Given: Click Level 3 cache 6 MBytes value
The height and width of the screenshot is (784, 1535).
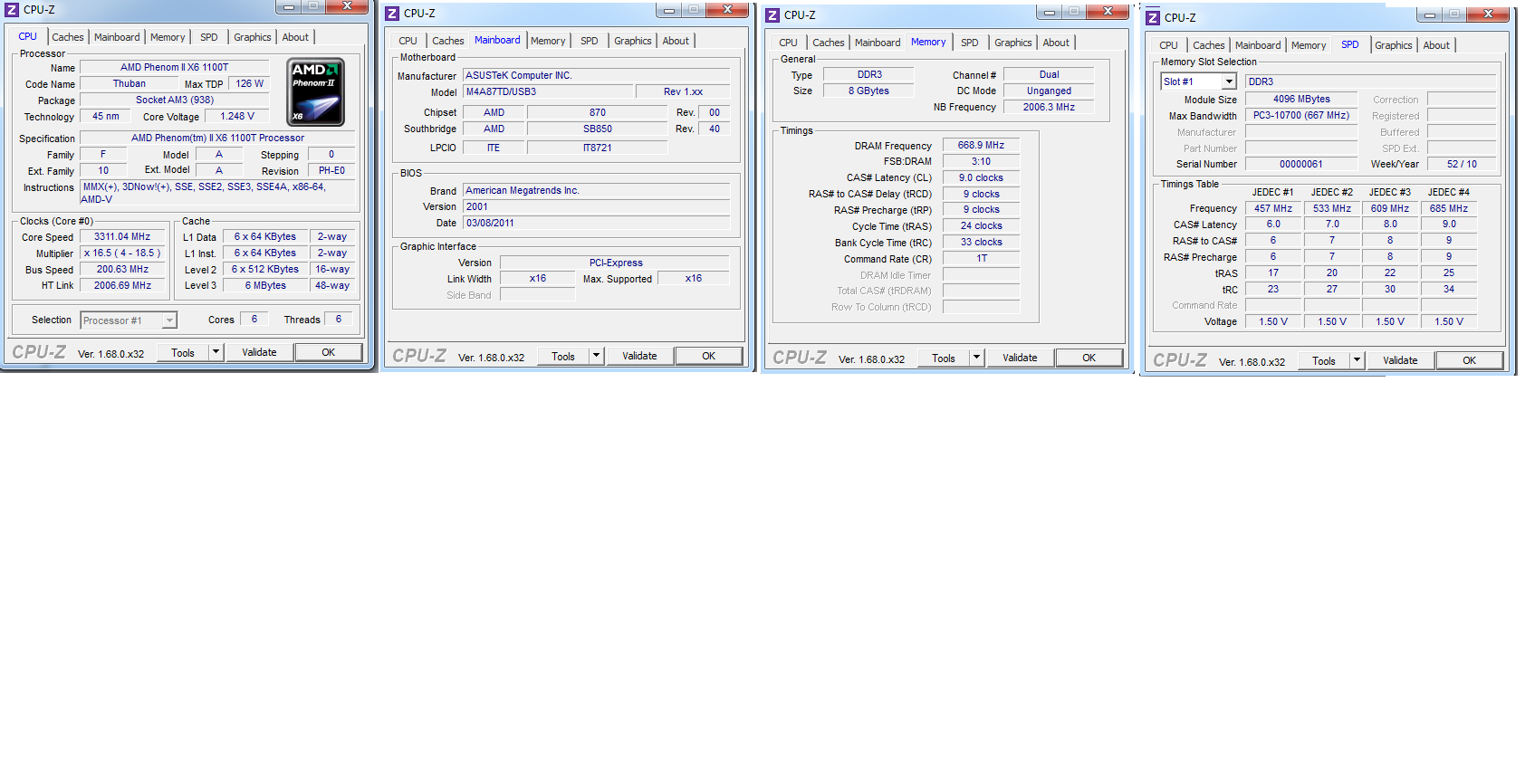Looking at the screenshot, I should pyautogui.click(x=265, y=285).
